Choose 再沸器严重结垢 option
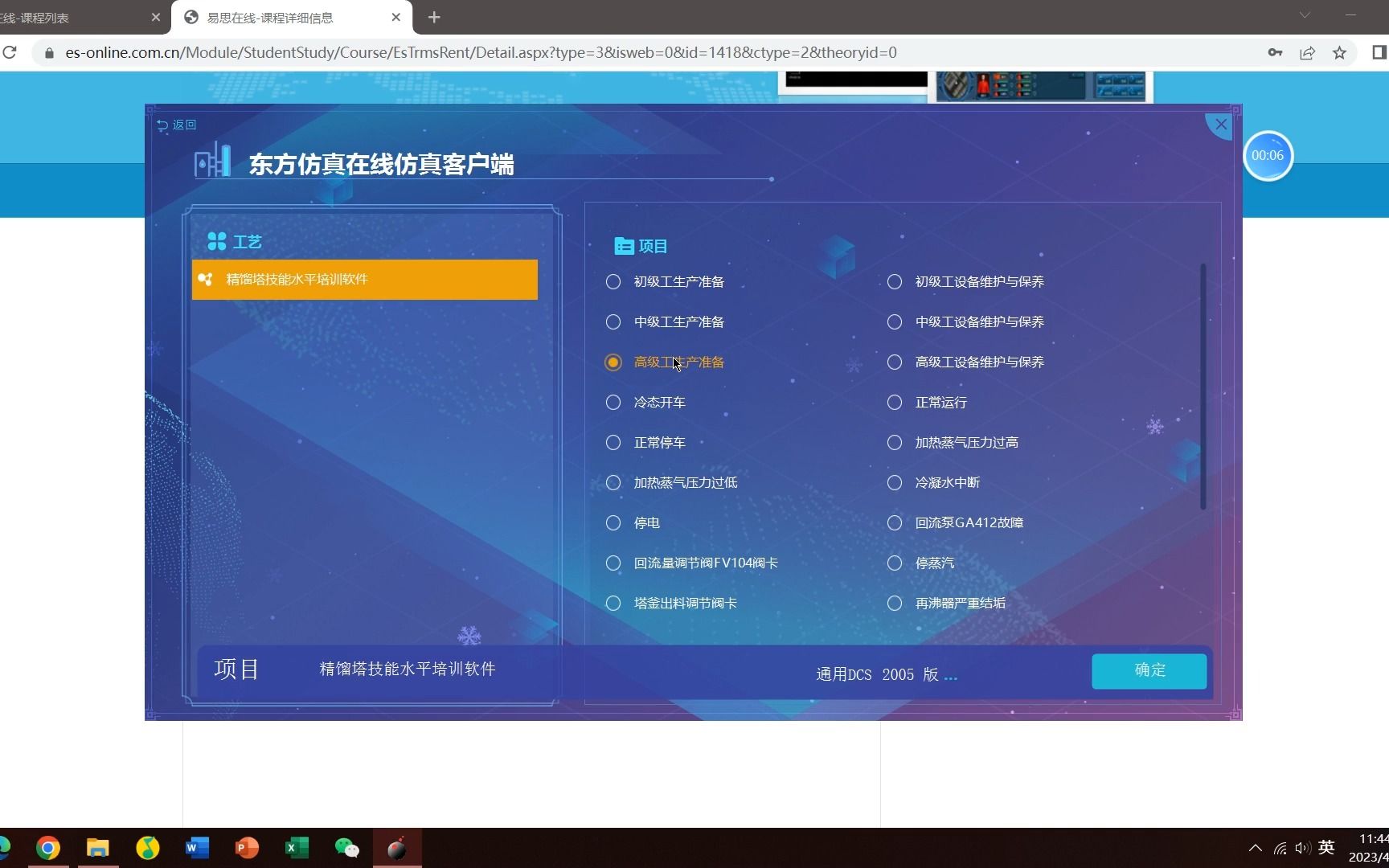The width and height of the screenshot is (1389, 868). (x=895, y=604)
